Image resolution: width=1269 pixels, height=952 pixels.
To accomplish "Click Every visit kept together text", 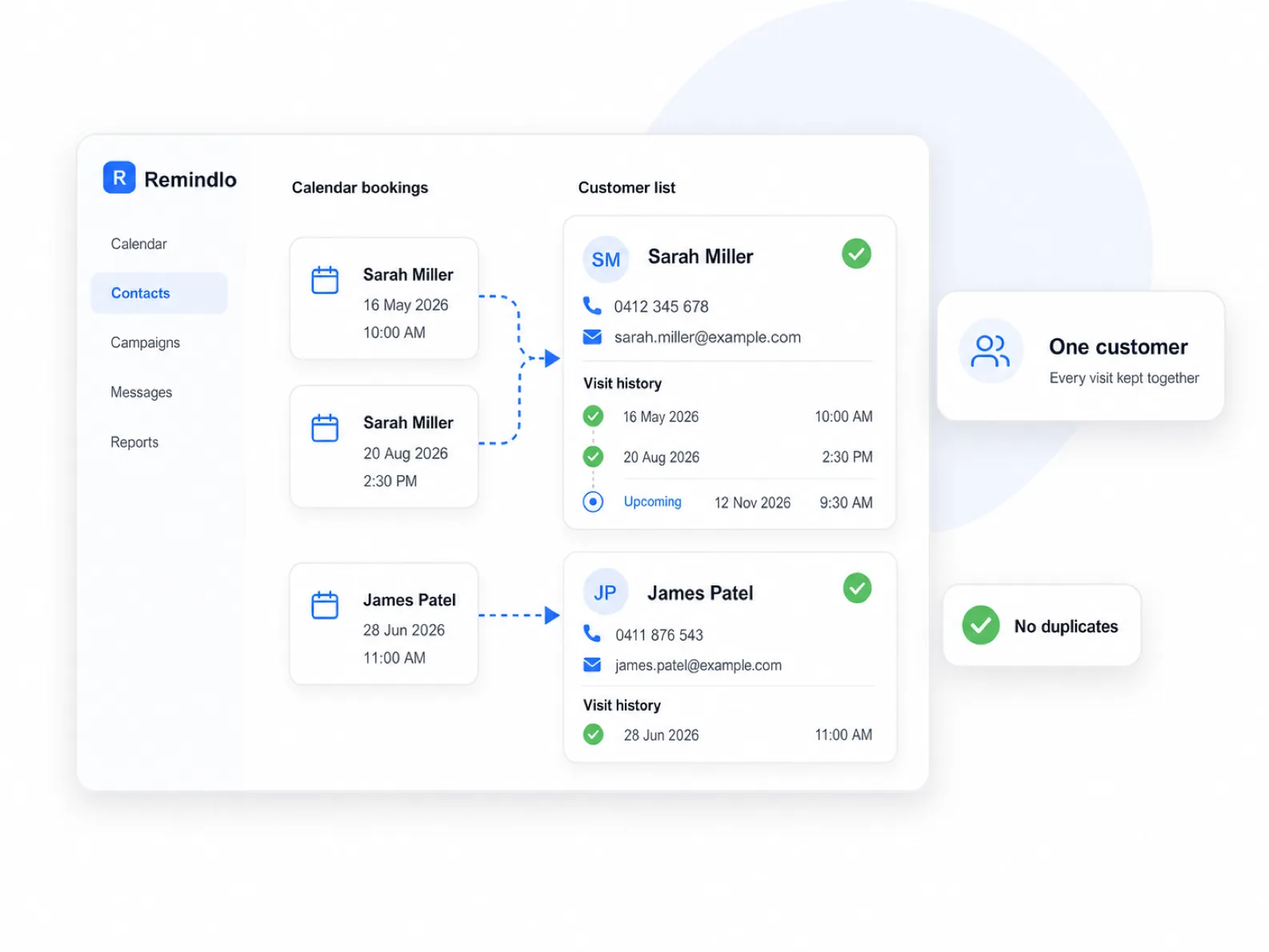I will click(x=1124, y=378).
